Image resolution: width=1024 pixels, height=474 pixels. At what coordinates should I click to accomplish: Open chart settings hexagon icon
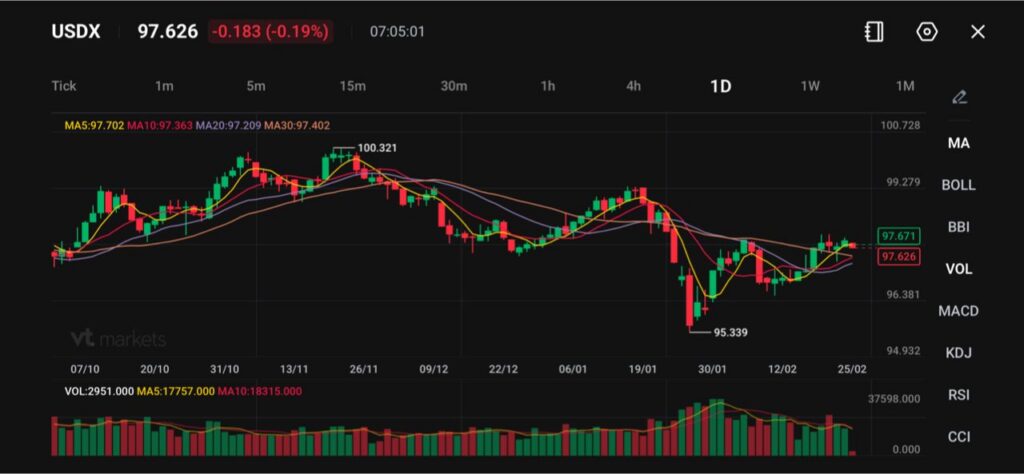tap(927, 32)
